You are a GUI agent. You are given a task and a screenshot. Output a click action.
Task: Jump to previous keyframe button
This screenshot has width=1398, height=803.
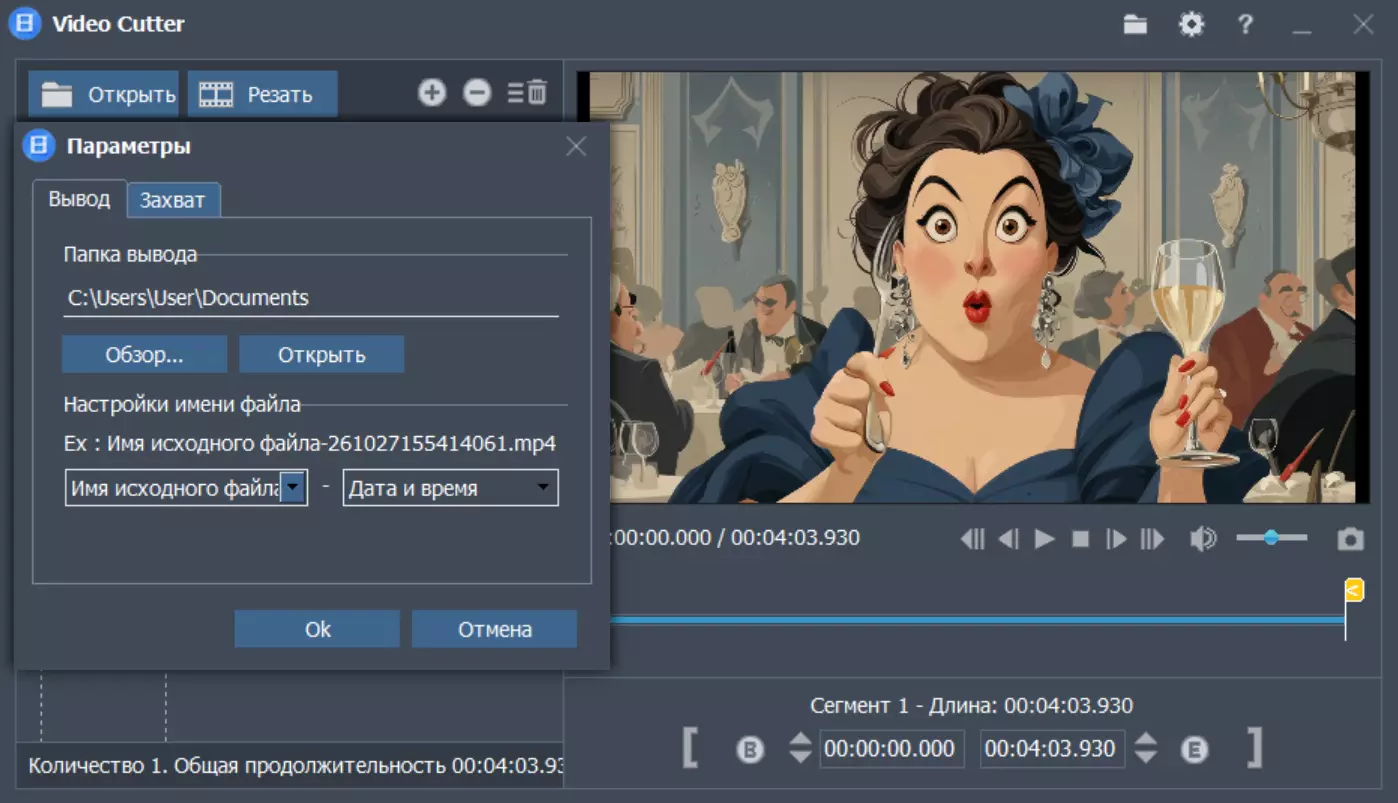click(973, 539)
